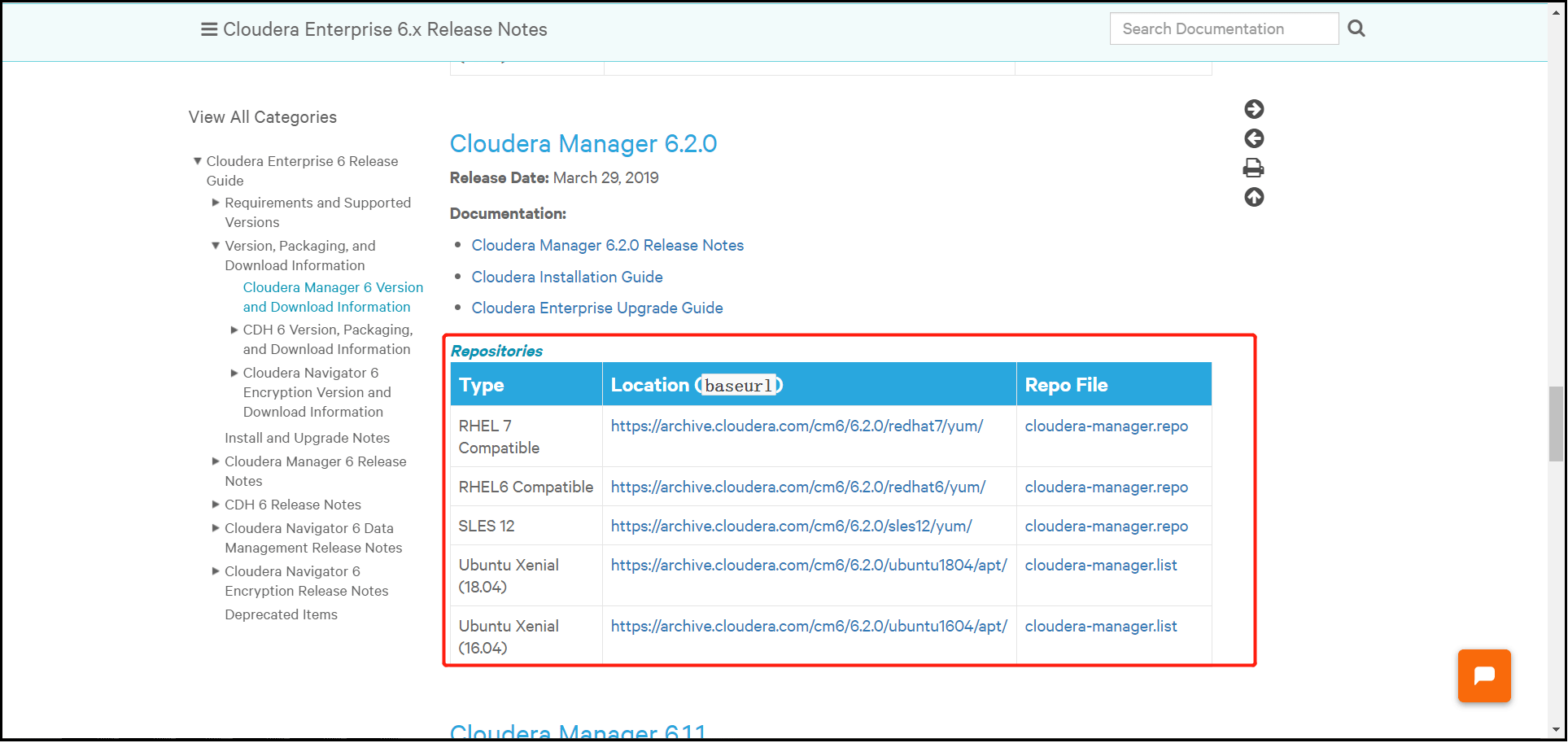Screen dimensions: 1568x743
Task: Click the Repositories table caption
Action: coord(496,351)
